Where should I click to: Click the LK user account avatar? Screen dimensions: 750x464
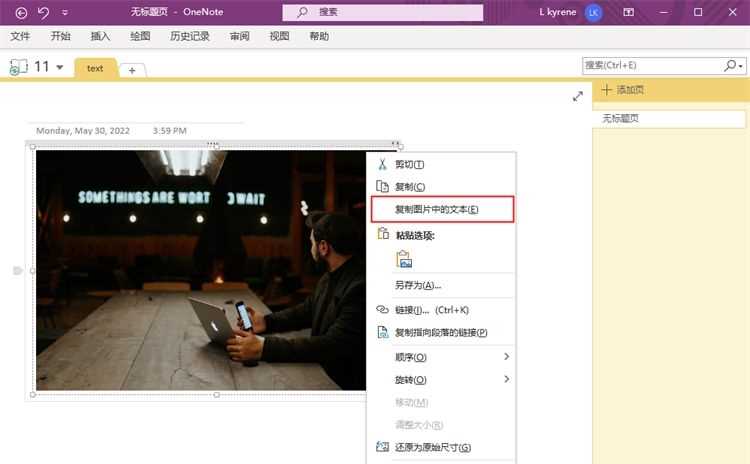point(594,12)
